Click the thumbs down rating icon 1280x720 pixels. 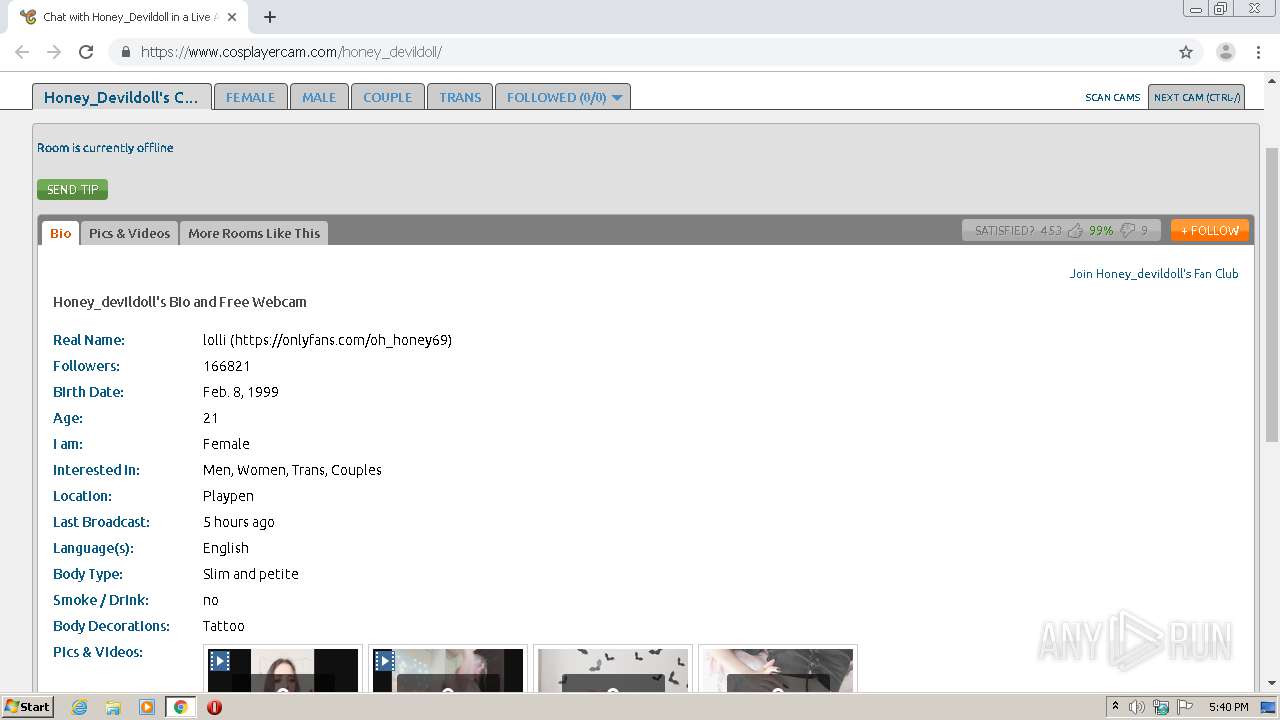(1128, 231)
